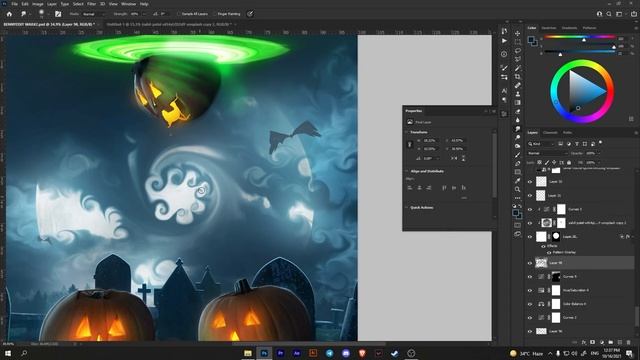Open the Kind layer filter dropdown
Viewport: 640px width, 360px height.
[x=541, y=144]
